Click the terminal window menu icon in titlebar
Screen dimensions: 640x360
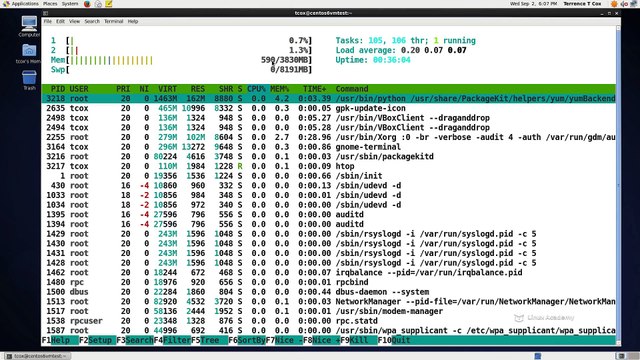click(x=46, y=13)
